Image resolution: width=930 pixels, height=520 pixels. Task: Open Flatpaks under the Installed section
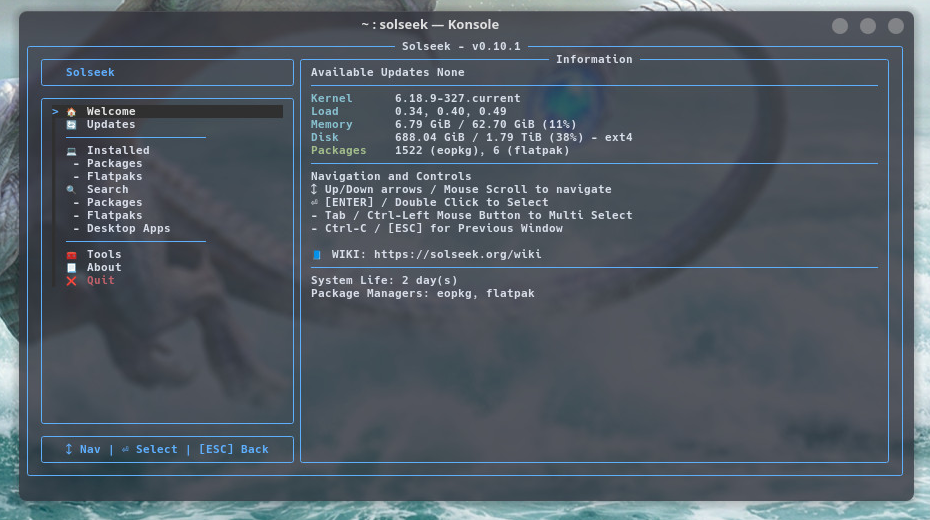point(114,177)
